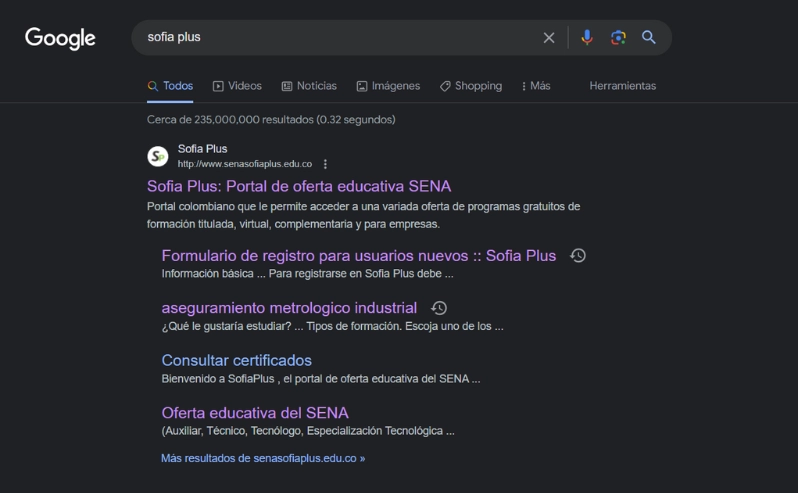Click the Información básica snippet text

(307, 274)
